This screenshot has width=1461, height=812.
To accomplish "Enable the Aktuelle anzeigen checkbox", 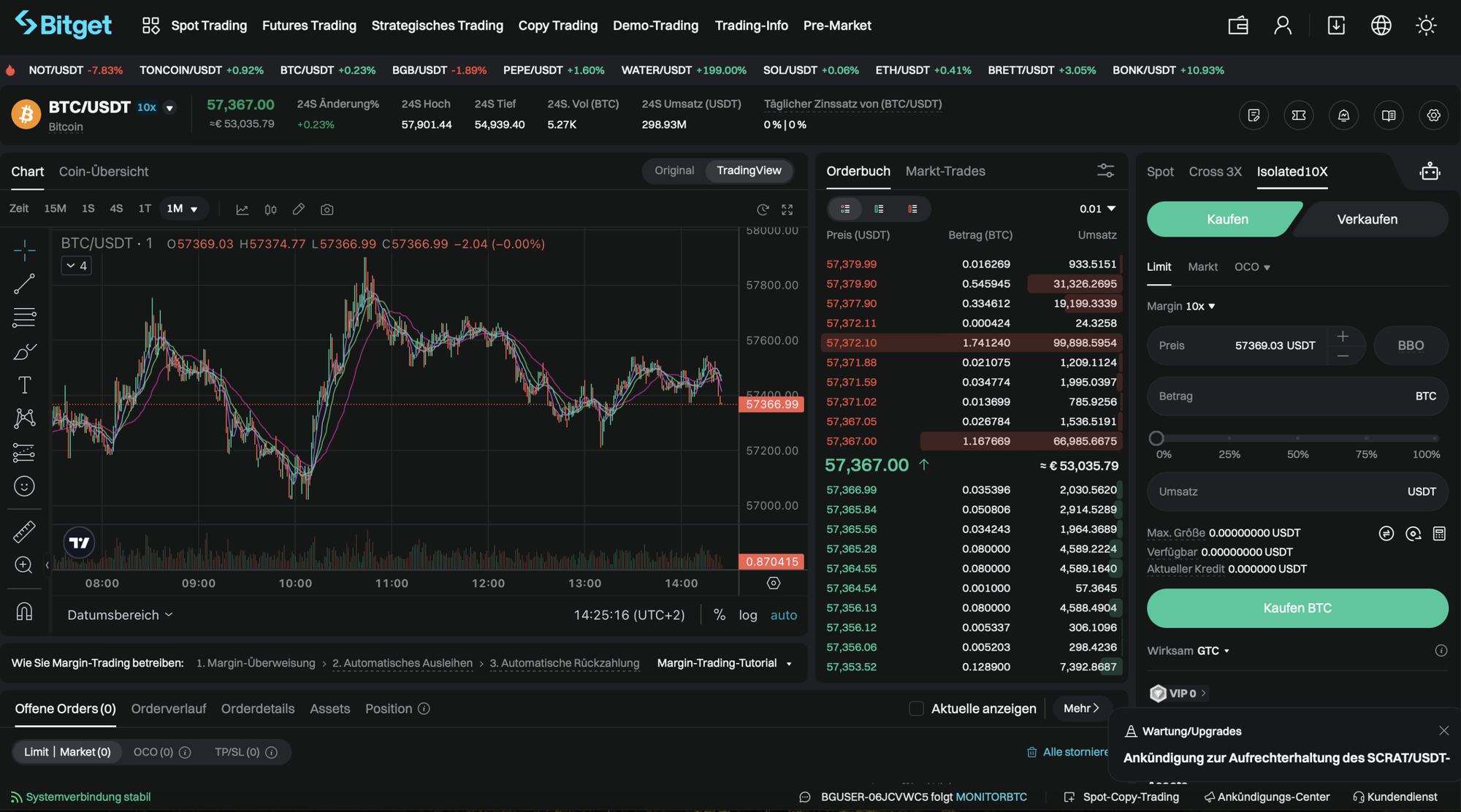I will pyautogui.click(x=916, y=708).
